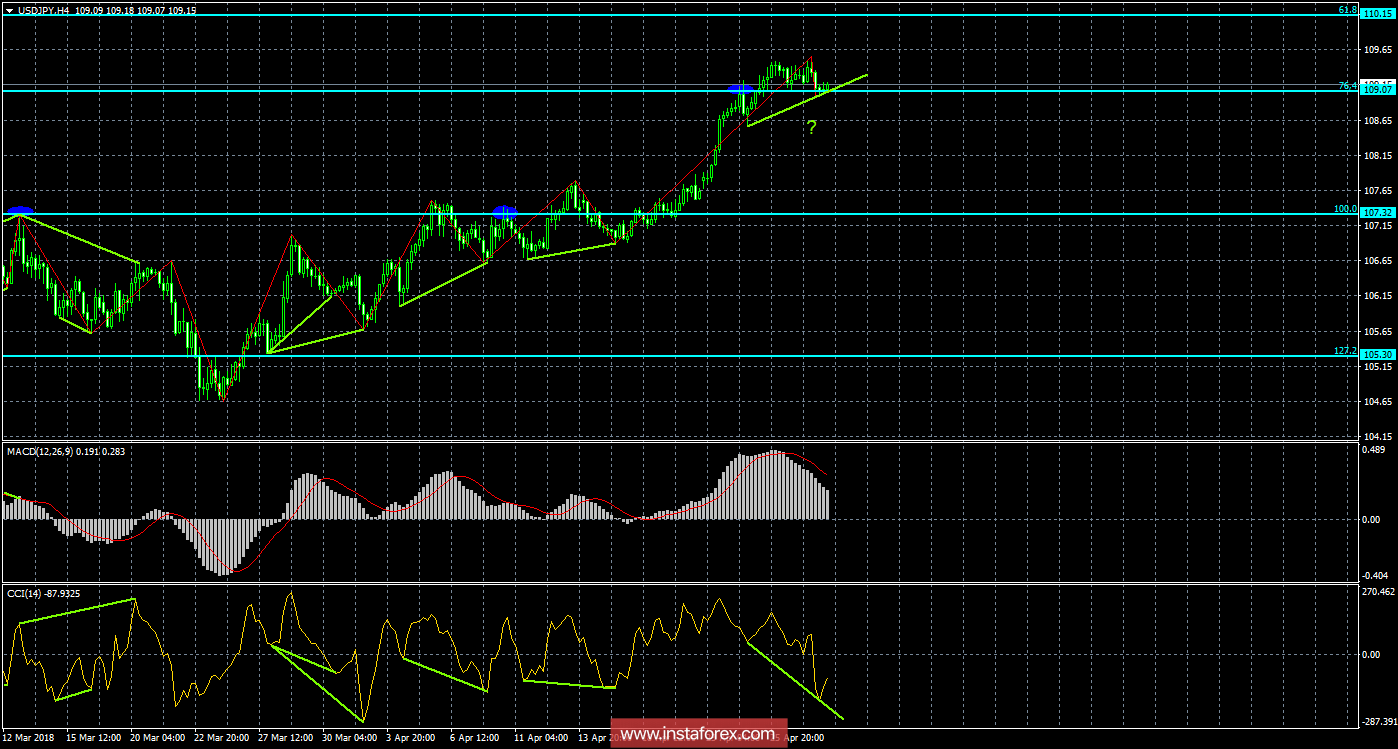The width and height of the screenshot is (1398, 749).
Task: Click the blue ellipse marker at 12 Mar peak
Action: coord(19,211)
